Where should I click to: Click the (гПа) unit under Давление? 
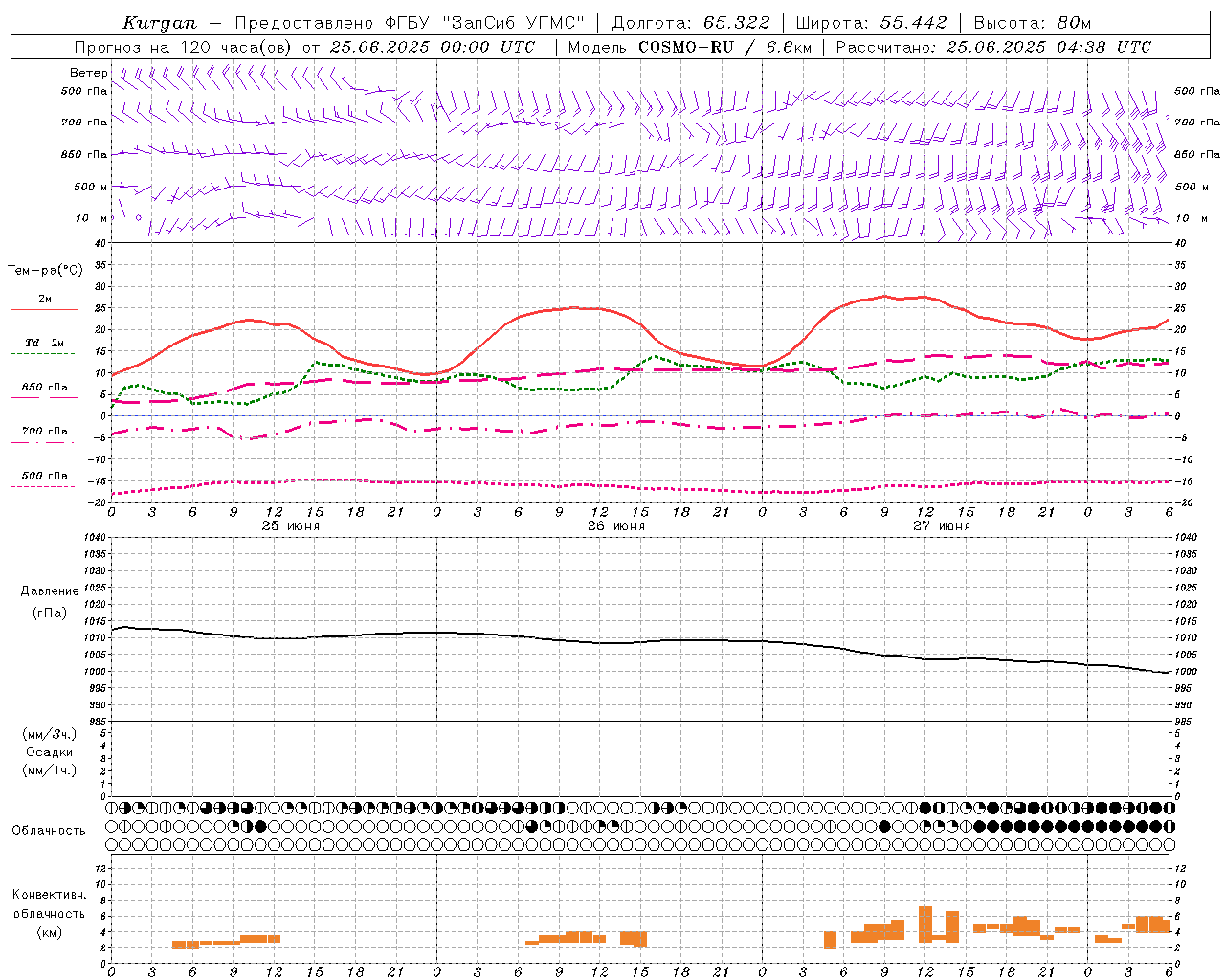click(x=50, y=613)
